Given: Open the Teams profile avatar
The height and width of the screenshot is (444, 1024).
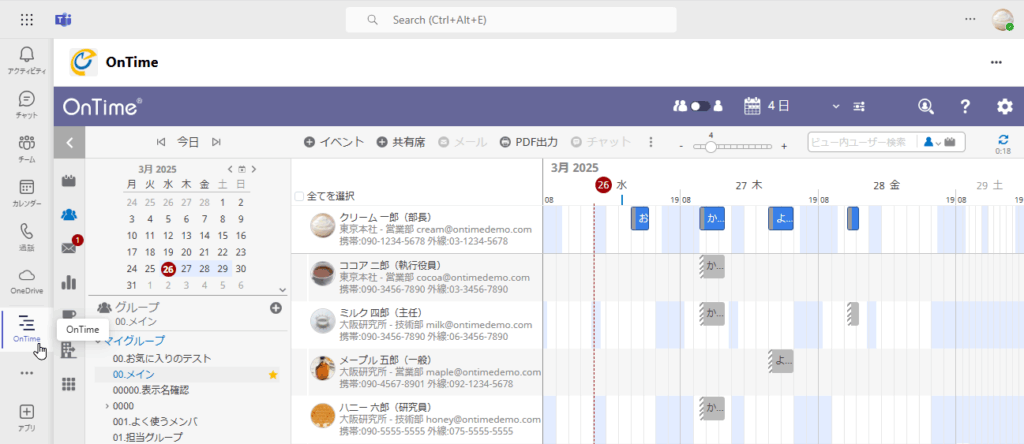Looking at the screenshot, I should [1002, 20].
